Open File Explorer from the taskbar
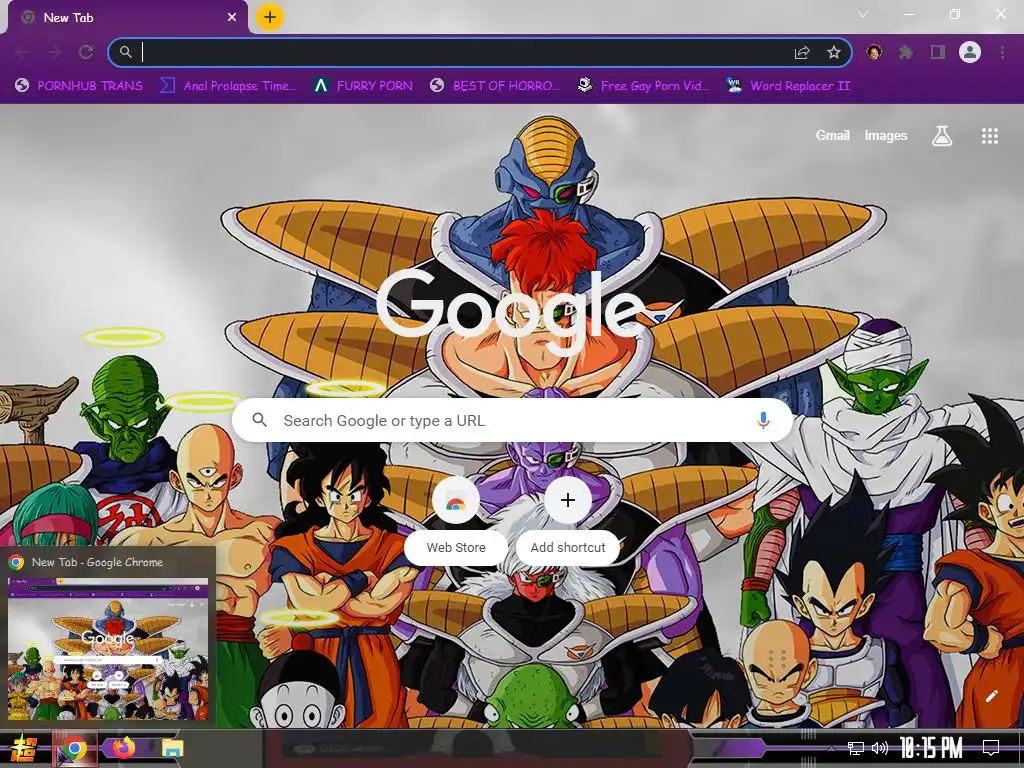 pyautogui.click(x=173, y=748)
